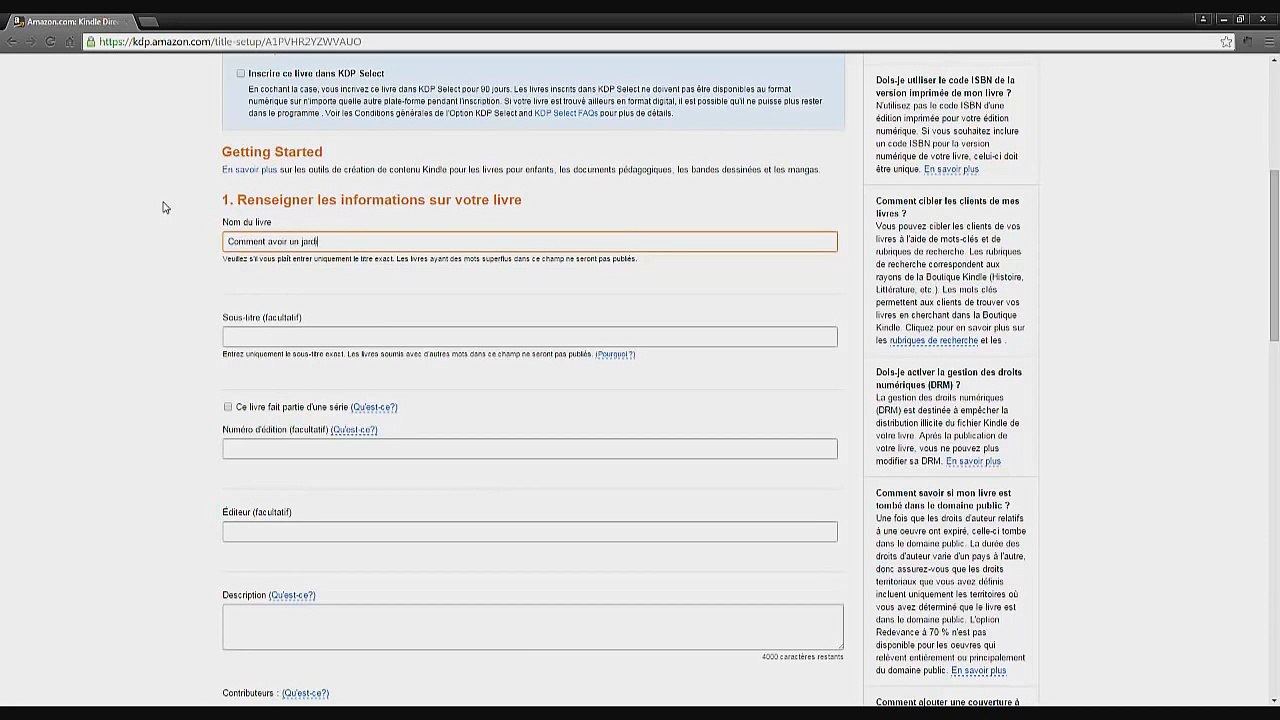Viewport: 1280px width, 720px height.
Task: Open Qu'est-ce? beside Description
Action: [x=292, y=595]
